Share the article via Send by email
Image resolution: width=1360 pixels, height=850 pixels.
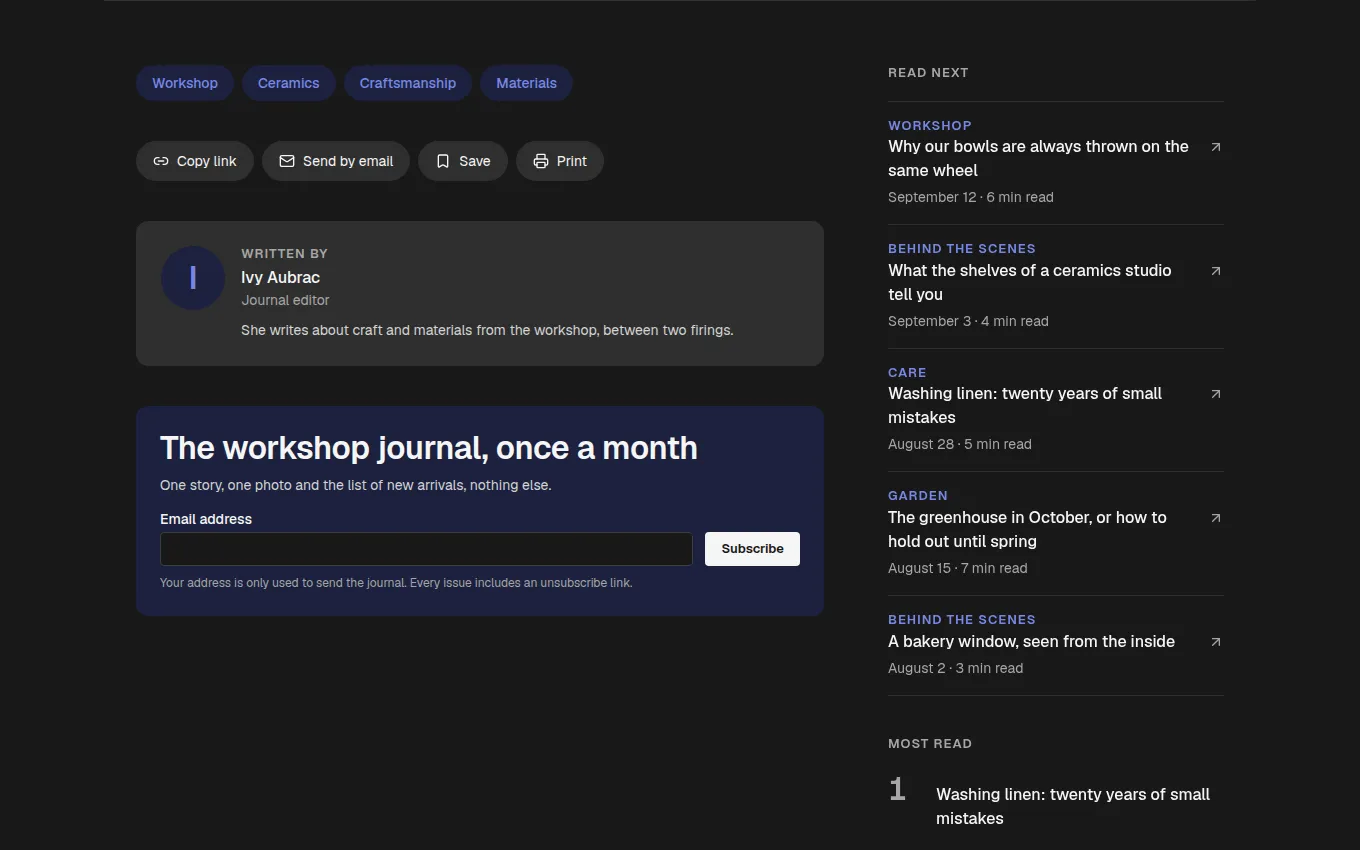(x=336, y=161)
